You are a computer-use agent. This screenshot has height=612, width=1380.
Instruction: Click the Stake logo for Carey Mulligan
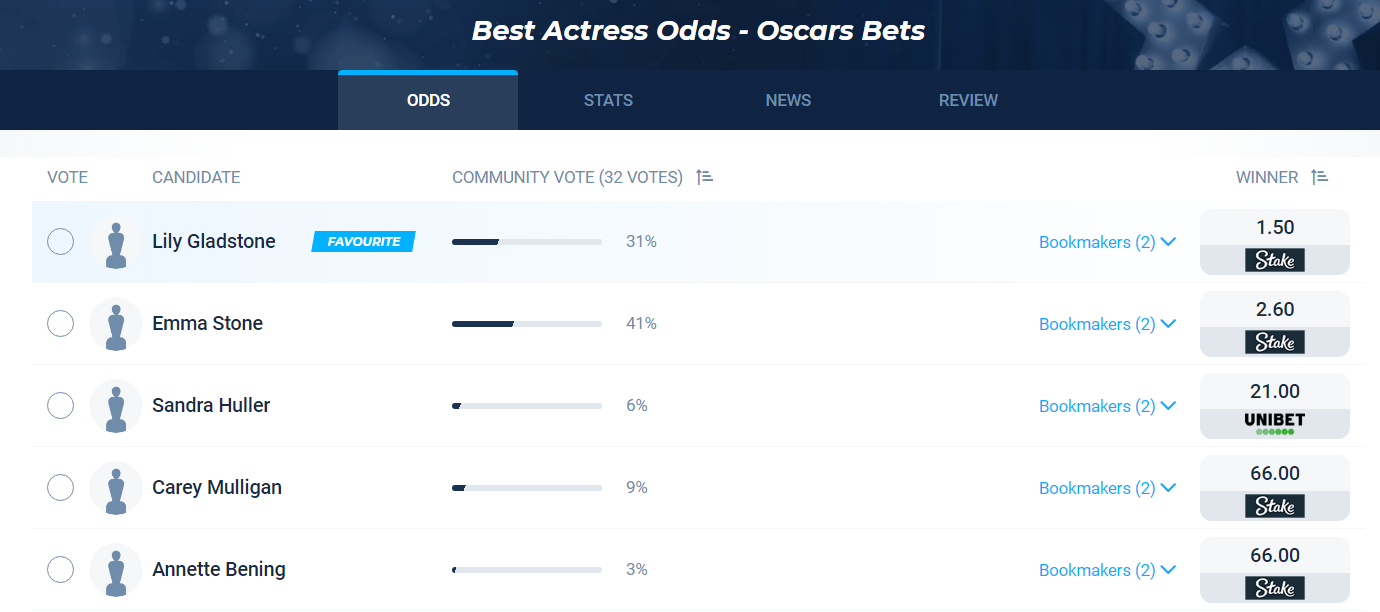point(1275,507)
